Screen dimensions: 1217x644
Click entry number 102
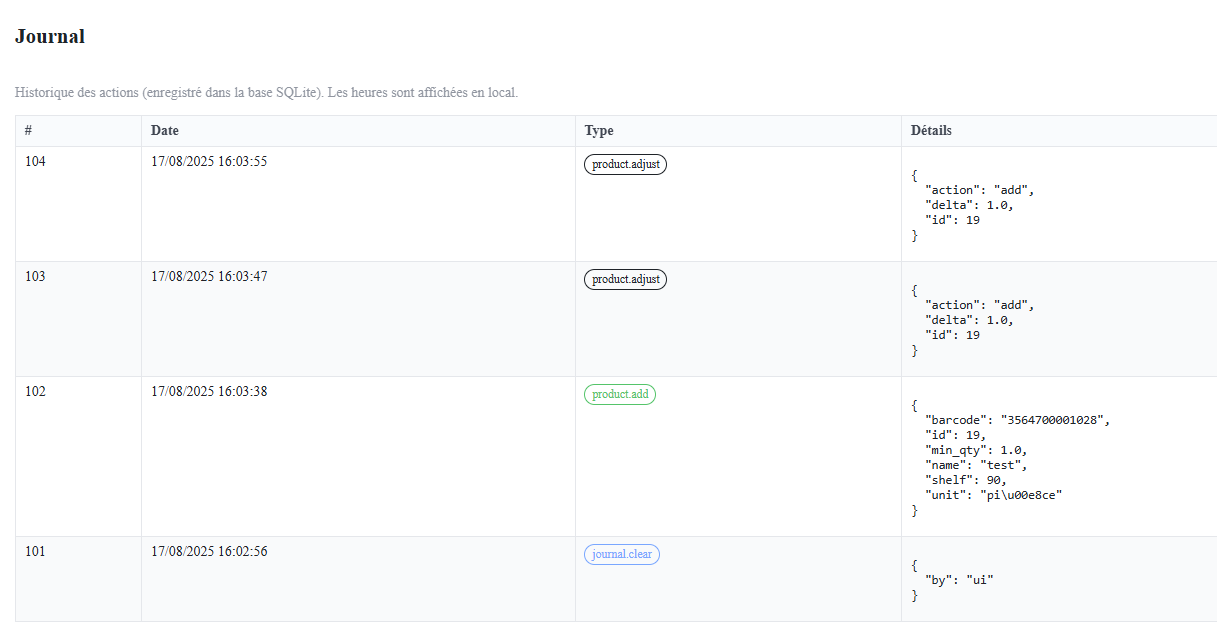click(35, 392)
